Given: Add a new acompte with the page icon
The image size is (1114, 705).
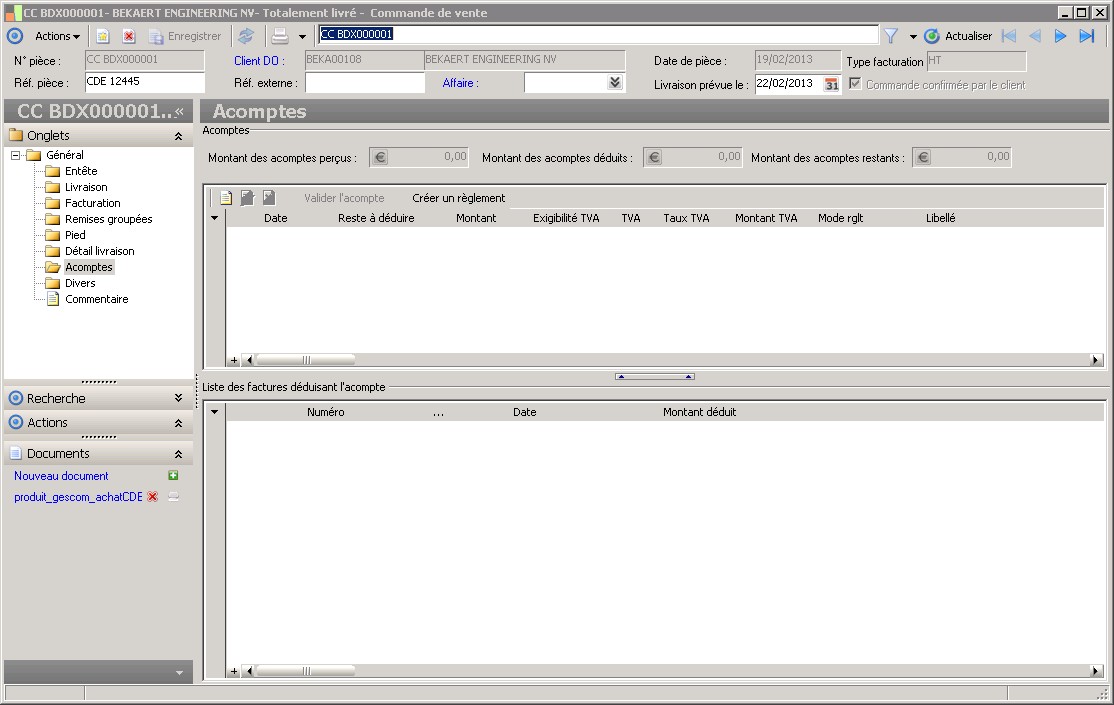Looking at the screenshot, I should (x=226, y=198).
